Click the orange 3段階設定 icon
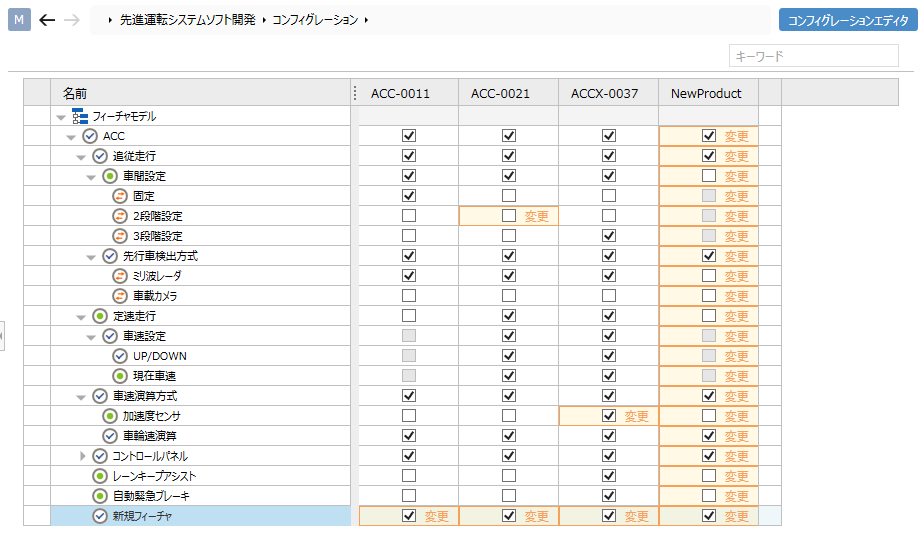This screenshot has height=538, width=920. coord(120,236)
